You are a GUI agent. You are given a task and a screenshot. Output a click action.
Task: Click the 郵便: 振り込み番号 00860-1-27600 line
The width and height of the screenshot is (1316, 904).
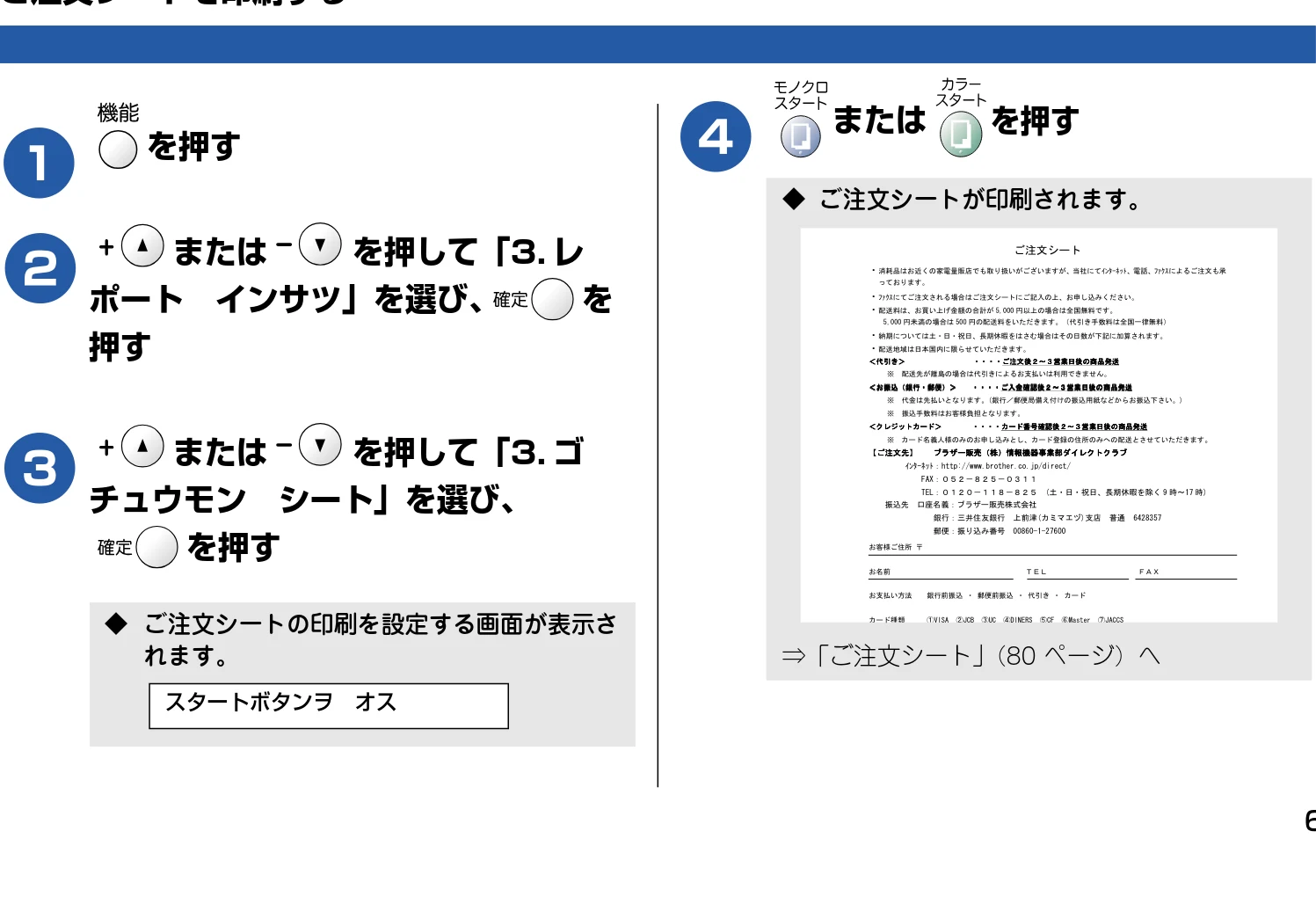(1000, 531)
